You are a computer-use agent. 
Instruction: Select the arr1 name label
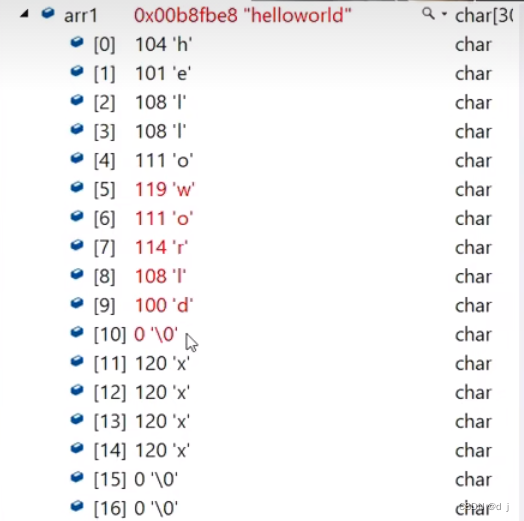pyautogui.click(x=81, y=16)
